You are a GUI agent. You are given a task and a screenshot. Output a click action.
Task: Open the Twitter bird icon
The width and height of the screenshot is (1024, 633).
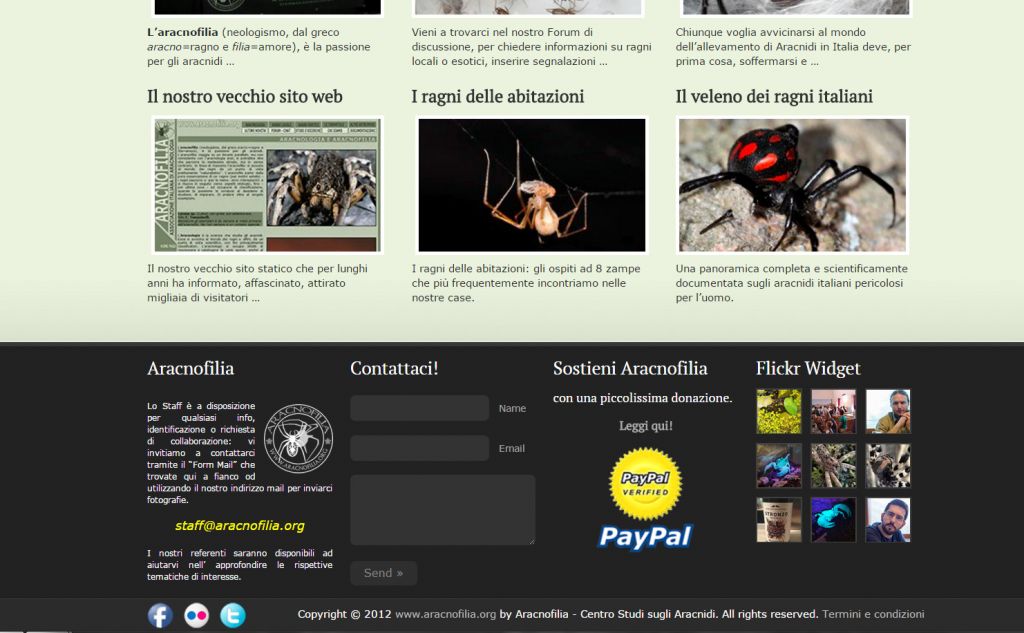tap(232, 615)
